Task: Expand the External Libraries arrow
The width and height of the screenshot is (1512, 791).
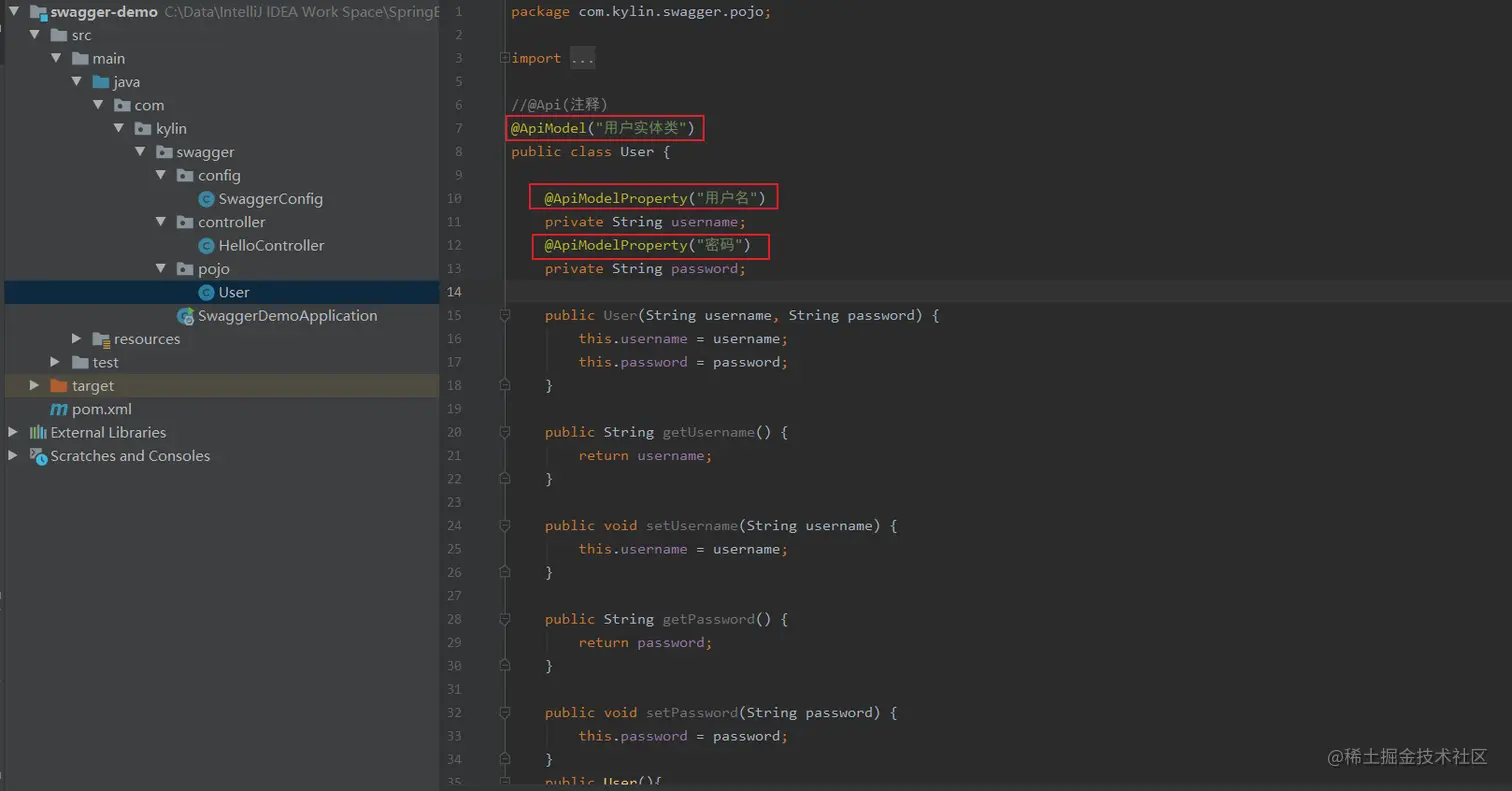Action: [13, 432]
